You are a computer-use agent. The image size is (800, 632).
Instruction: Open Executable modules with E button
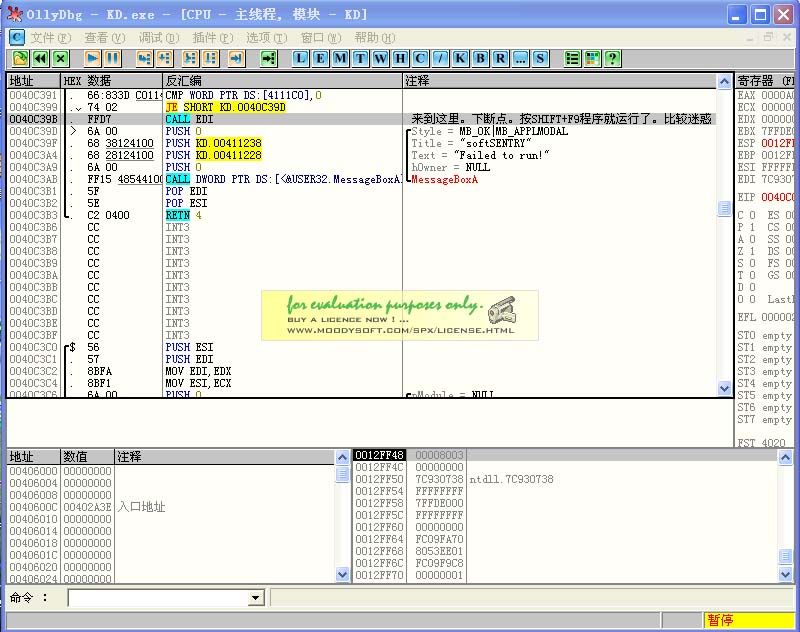320,59
